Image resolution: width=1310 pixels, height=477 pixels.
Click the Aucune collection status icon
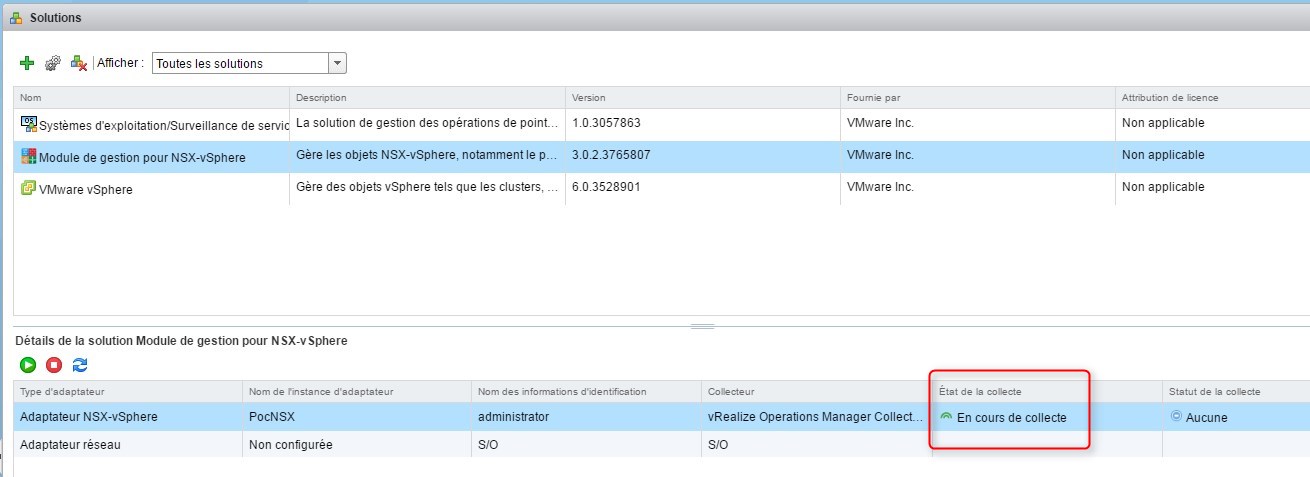pos(1176,416)
